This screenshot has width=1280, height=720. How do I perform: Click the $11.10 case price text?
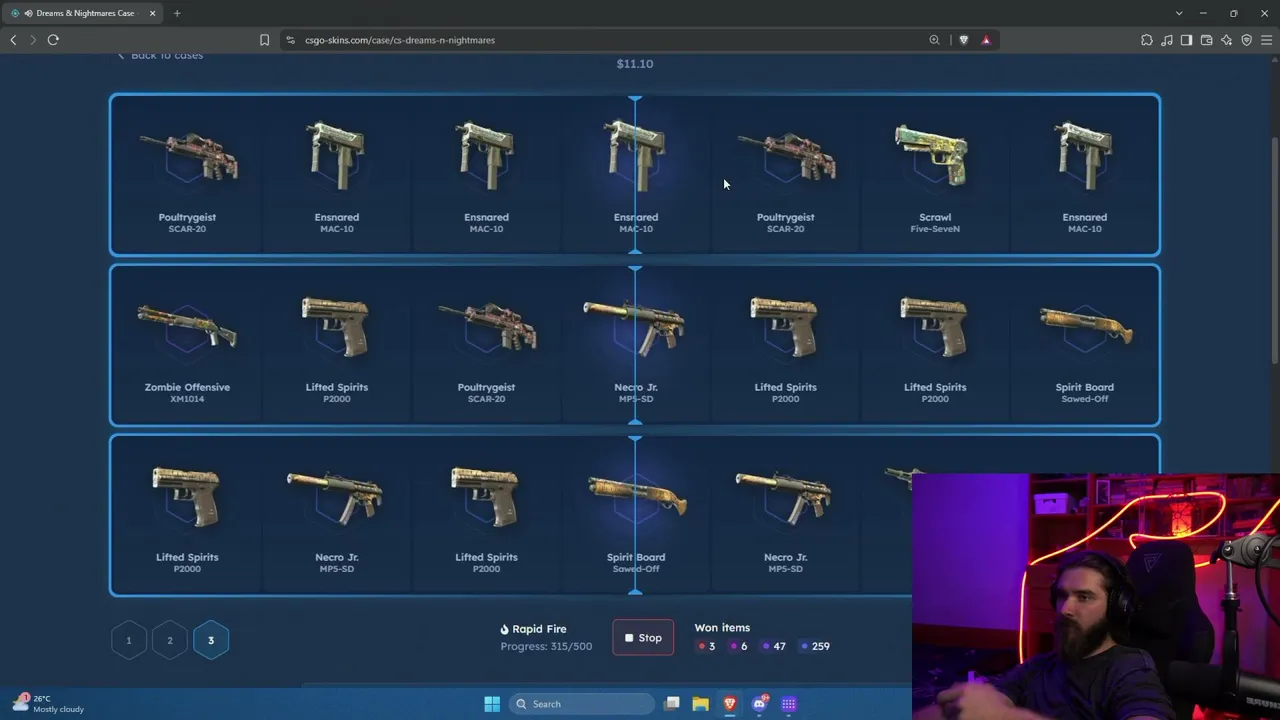635,64
